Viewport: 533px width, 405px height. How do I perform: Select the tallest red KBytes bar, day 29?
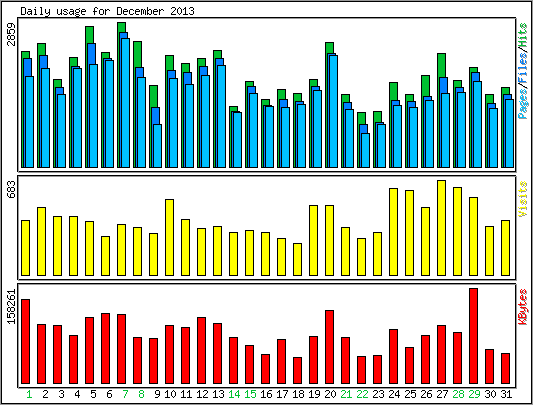[x=474, y=336]
